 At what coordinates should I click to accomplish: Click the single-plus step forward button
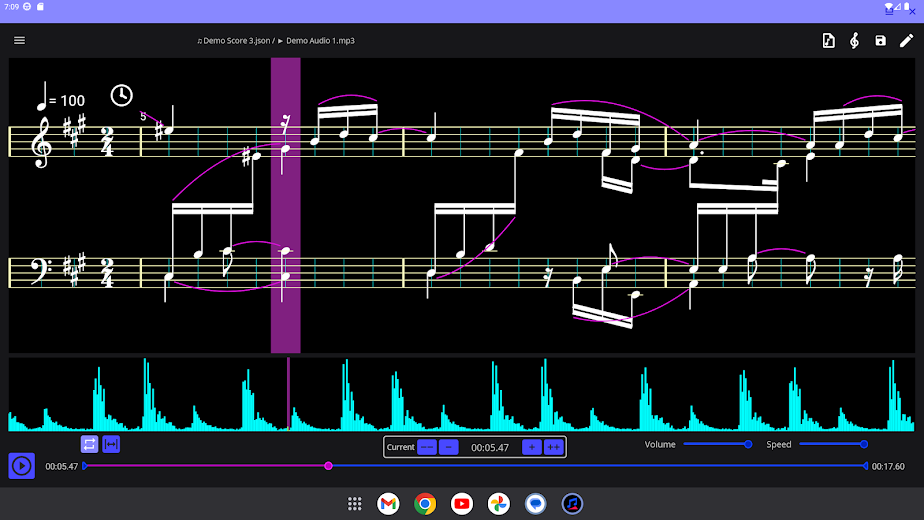tap(532, 447)
